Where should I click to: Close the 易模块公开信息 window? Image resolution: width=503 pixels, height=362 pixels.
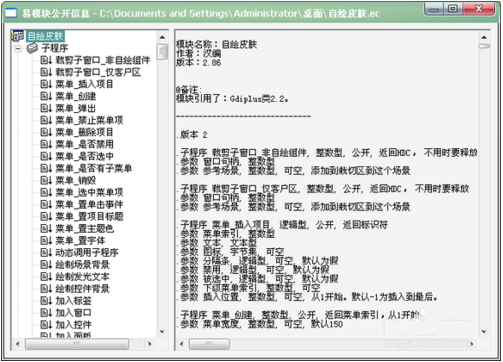tap(479, 9)
